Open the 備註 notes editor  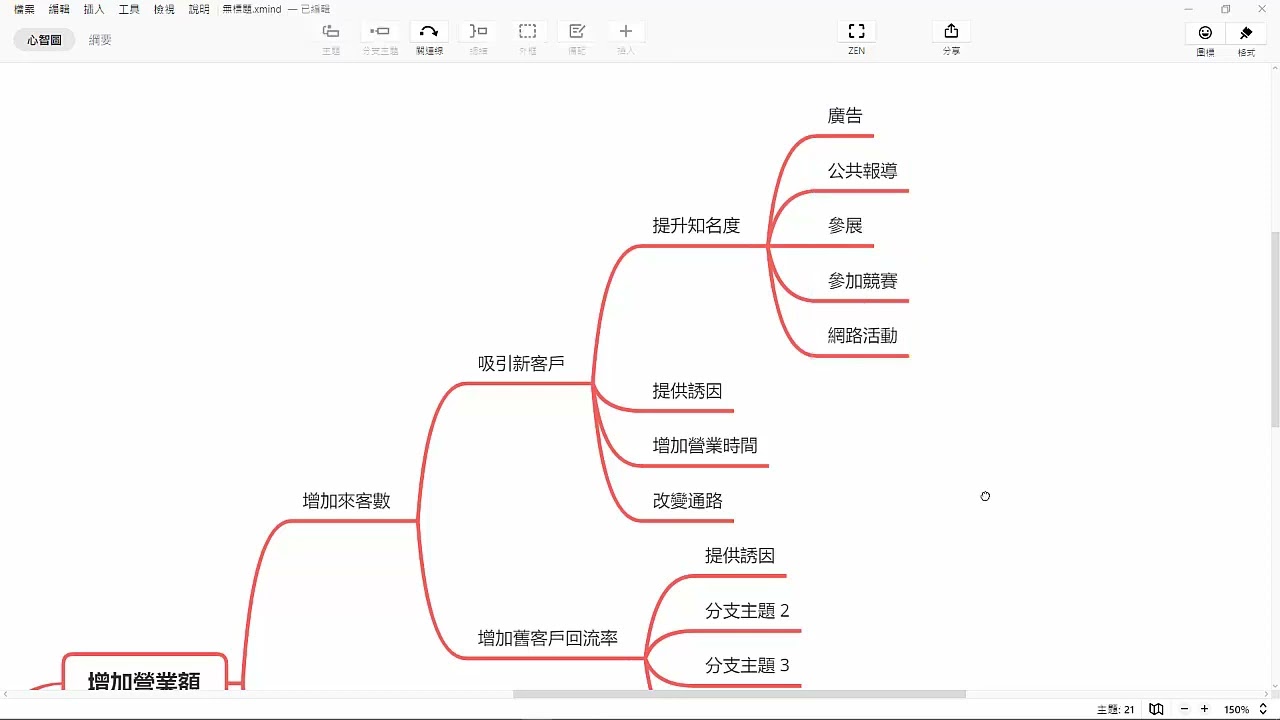pos(577,31)
